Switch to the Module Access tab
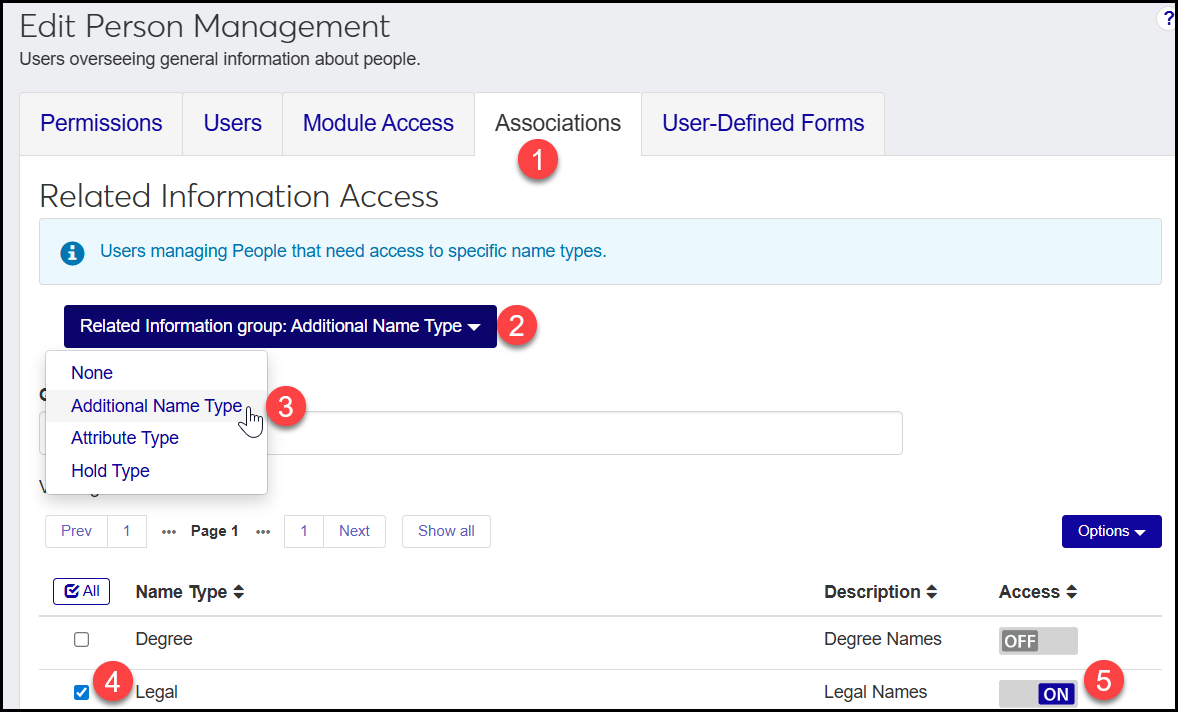The image size is (1178, 712). pyautogui.click(x=378, y=123)
